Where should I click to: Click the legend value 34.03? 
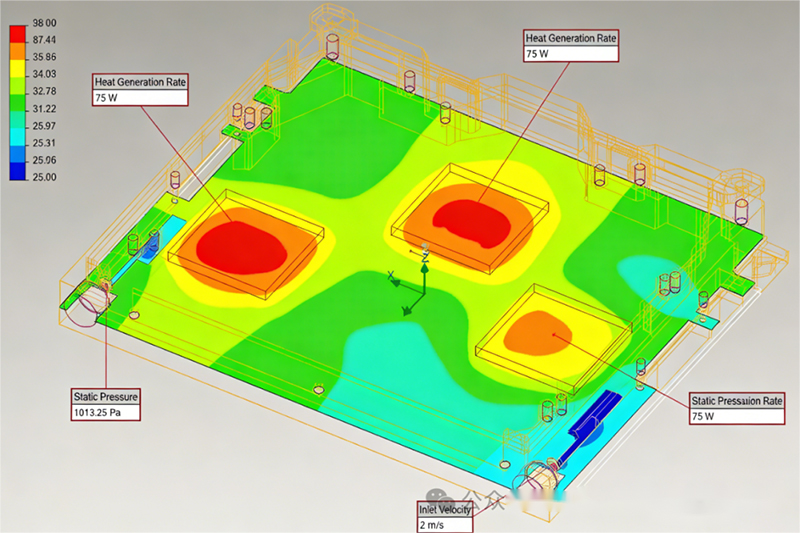[44, 74]
